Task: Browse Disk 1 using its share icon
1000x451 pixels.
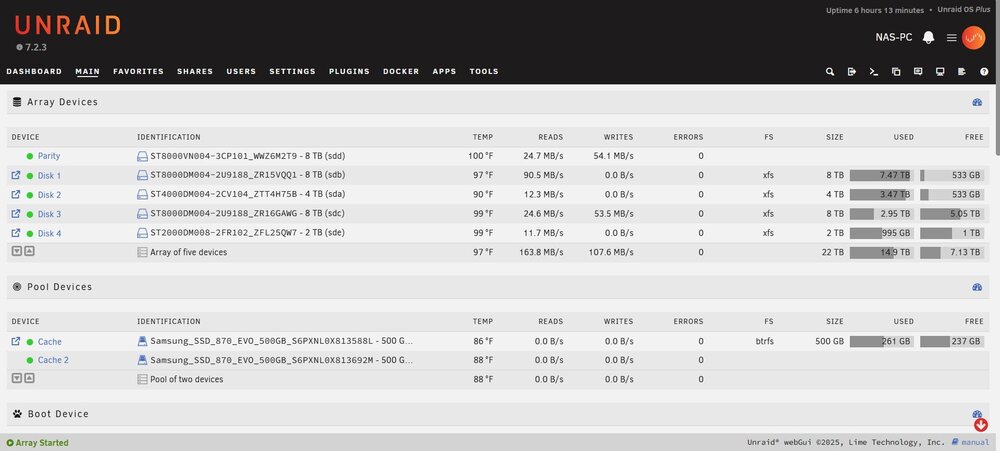Action: (16, 175)
